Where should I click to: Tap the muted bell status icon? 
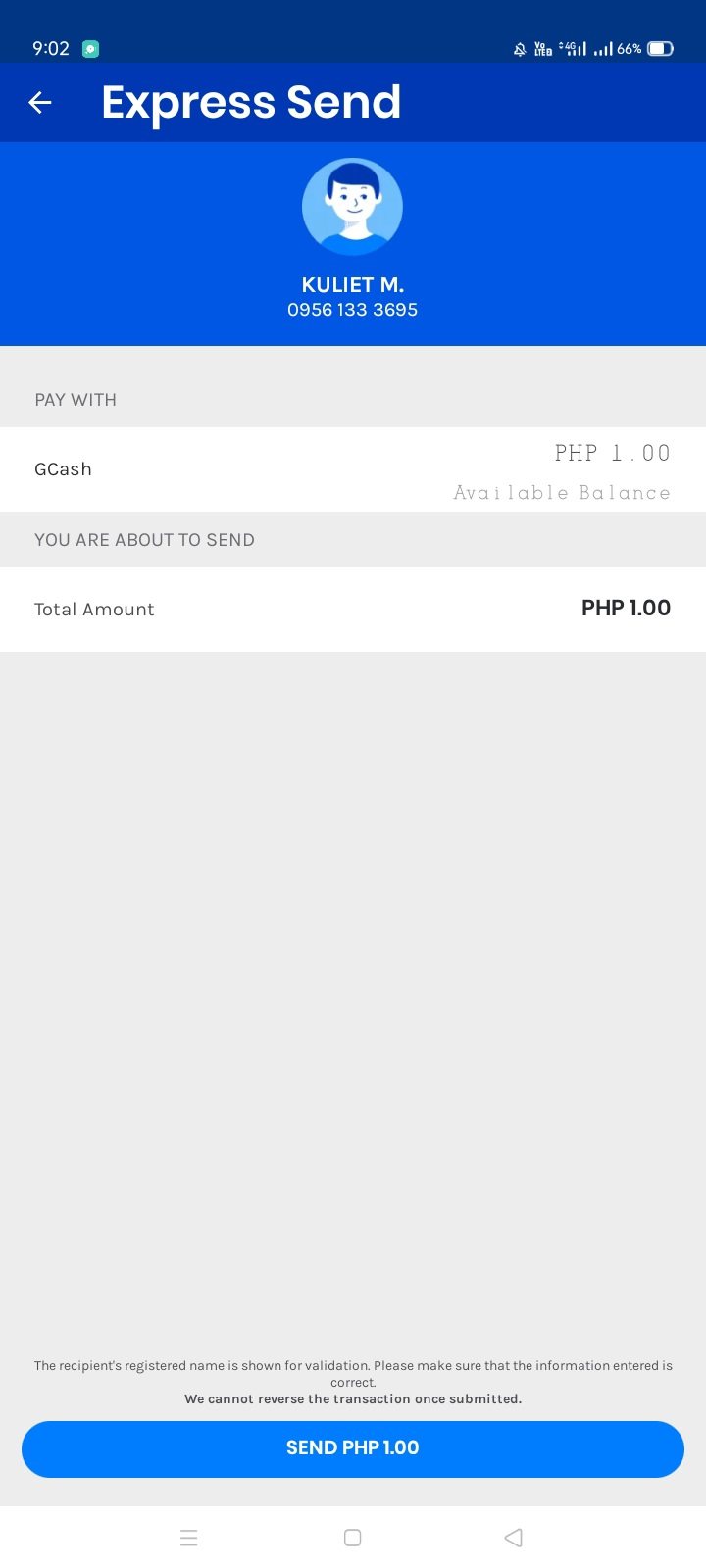click(520, 49)
